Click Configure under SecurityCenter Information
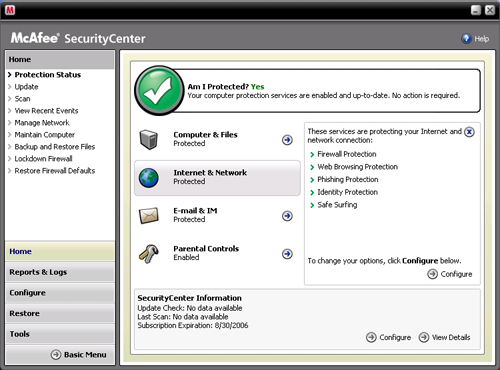This screenshot has width=500, height=370. click(388, 337)
